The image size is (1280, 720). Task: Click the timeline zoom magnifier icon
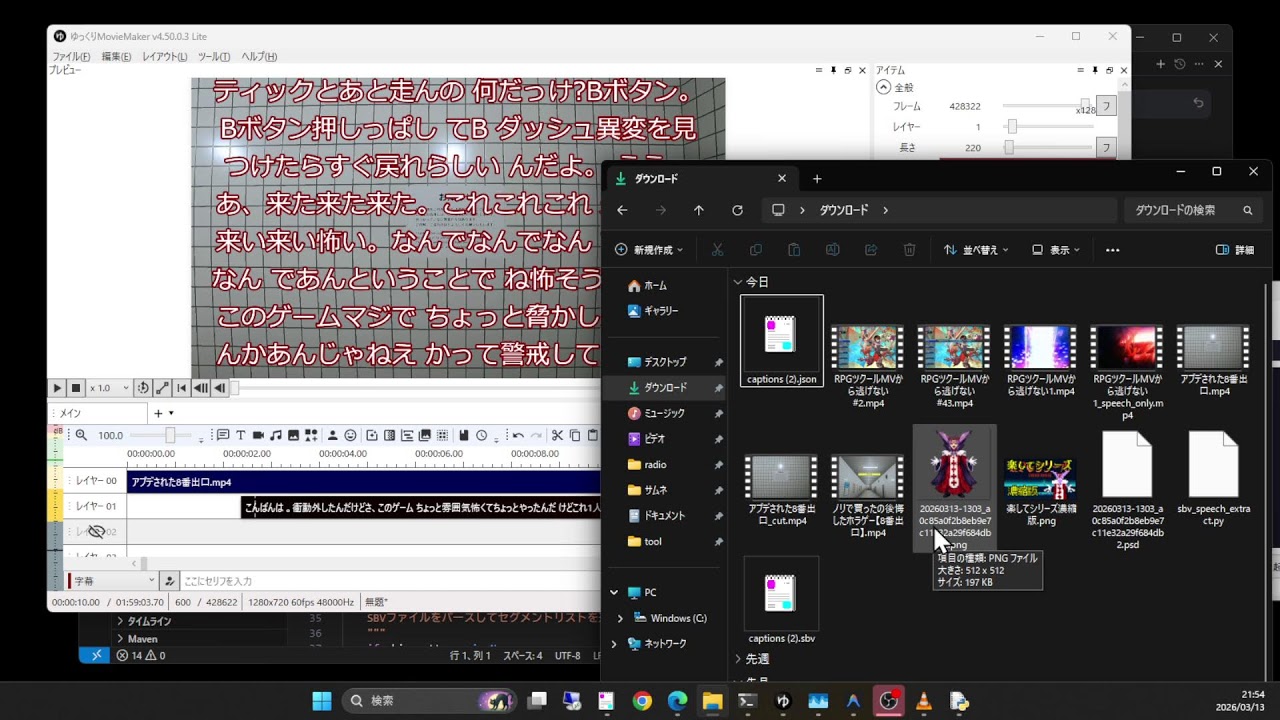click(81, 435)
